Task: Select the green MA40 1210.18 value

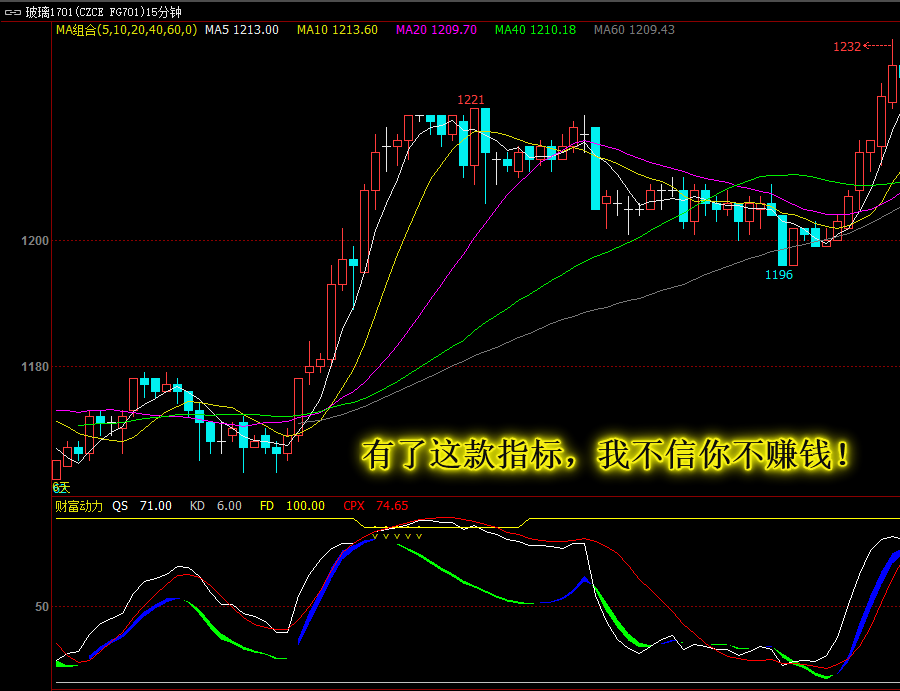Action: pos(536,30)
